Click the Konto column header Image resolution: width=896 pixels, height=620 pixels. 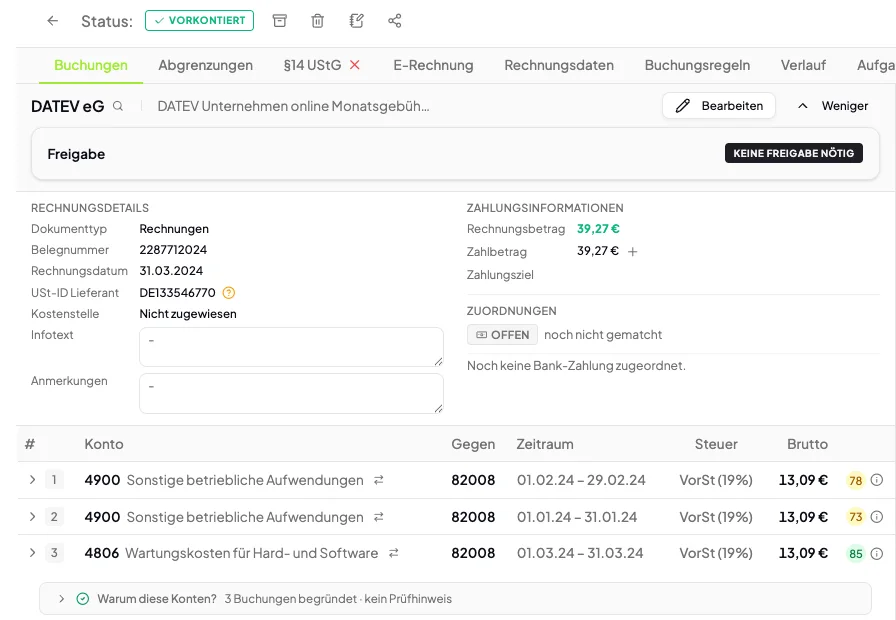pos(104,445)
